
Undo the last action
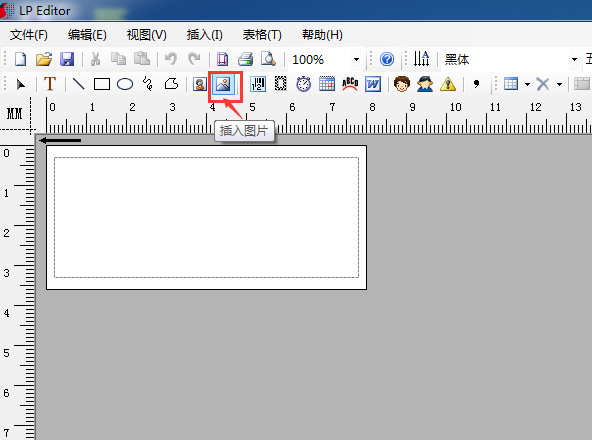(x=171, y=59)
